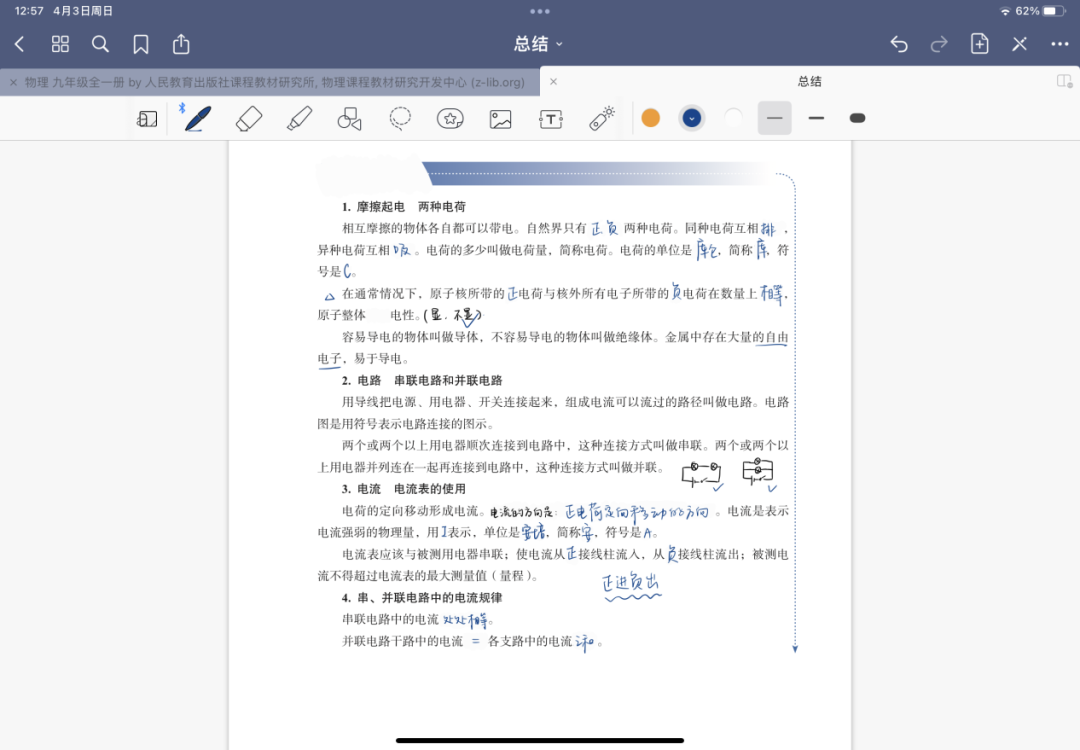Select the Text box tool
This screenshot has width=1080, height=750.
pyautogui.click(x=551, y=119)
